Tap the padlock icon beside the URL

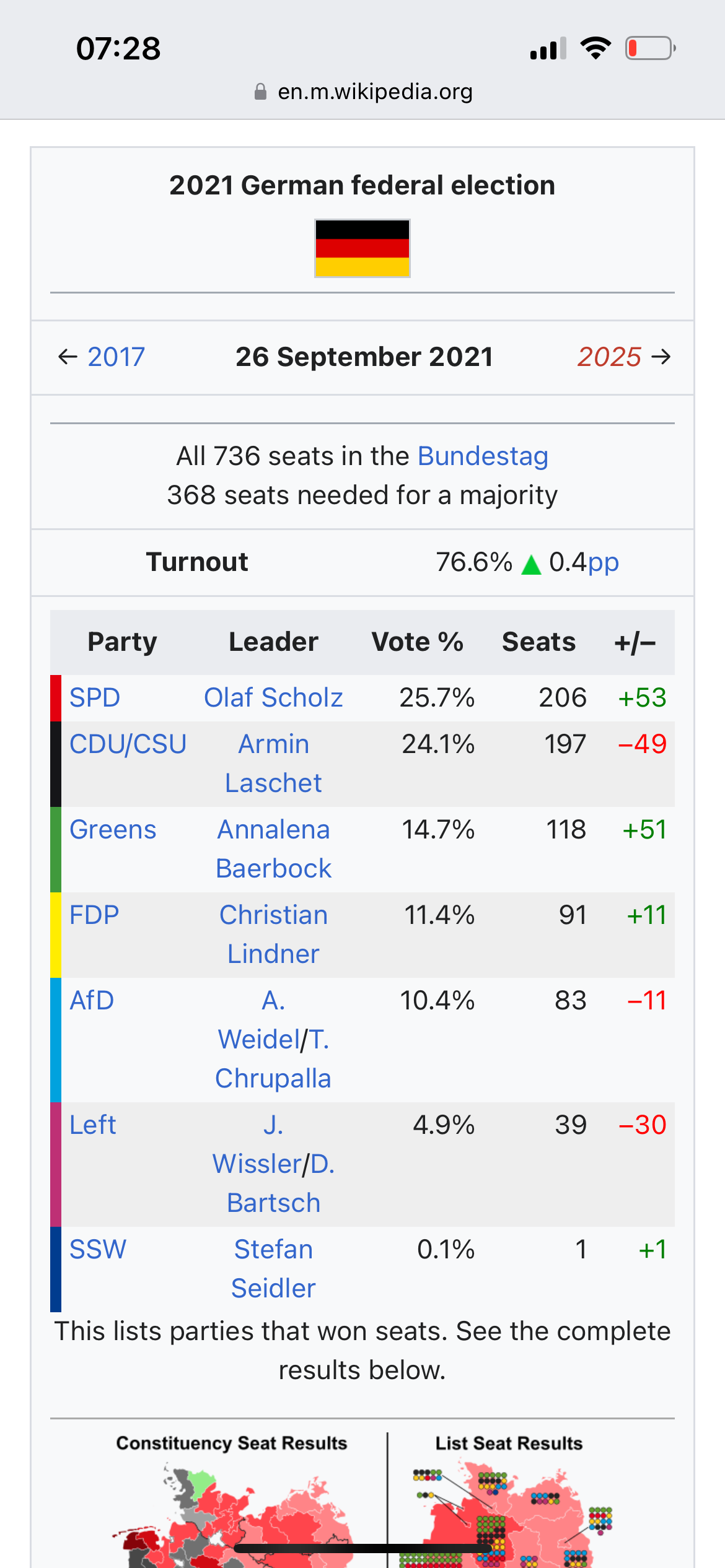tap(260, 92)
